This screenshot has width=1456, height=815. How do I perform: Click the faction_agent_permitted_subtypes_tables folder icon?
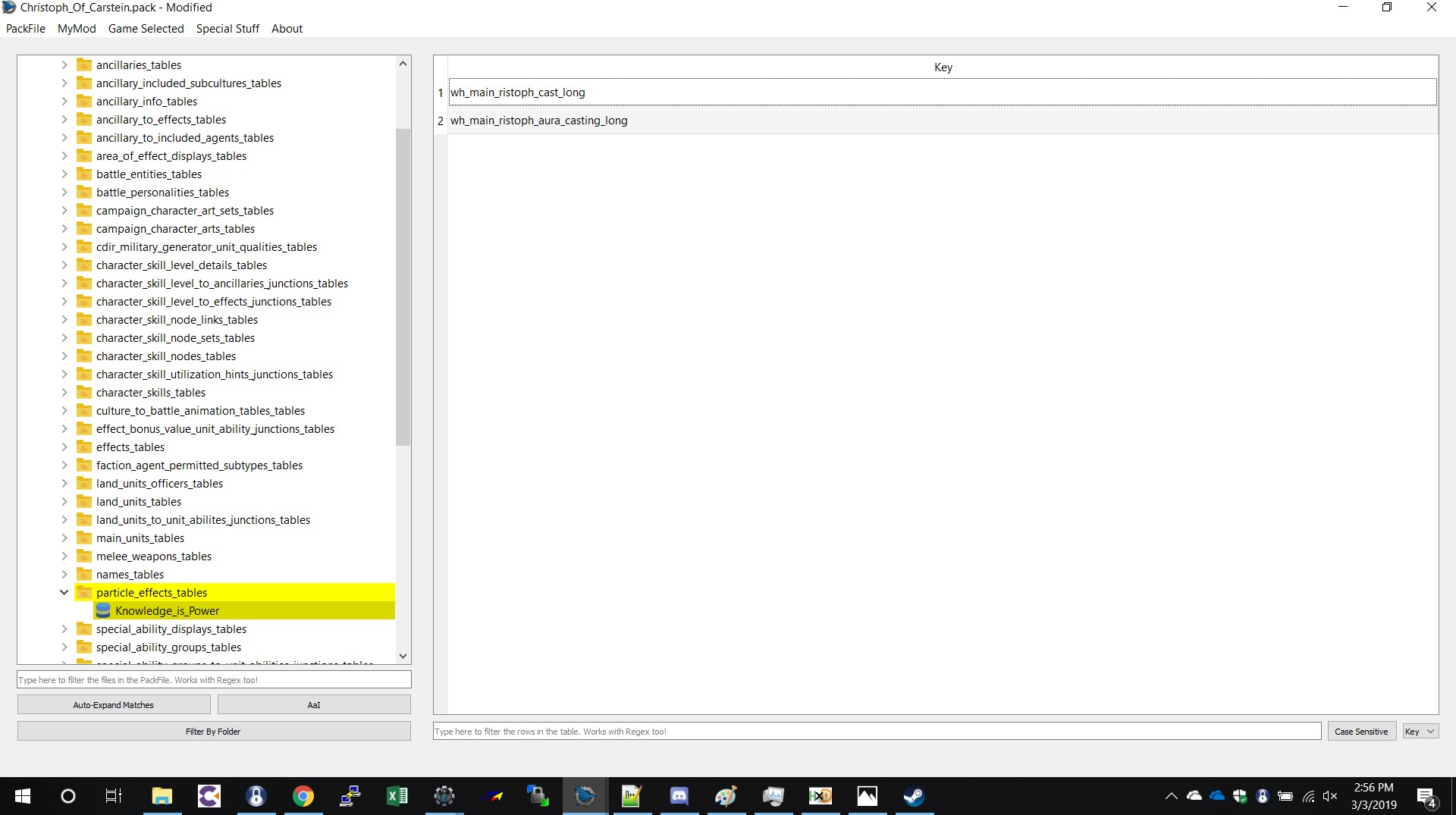[x=84, y=465]
